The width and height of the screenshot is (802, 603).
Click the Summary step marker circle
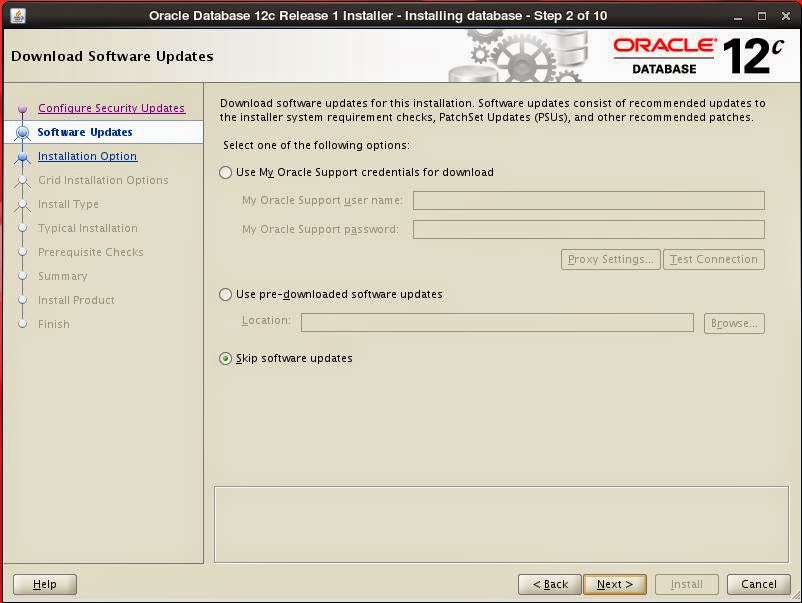[23, 276]
